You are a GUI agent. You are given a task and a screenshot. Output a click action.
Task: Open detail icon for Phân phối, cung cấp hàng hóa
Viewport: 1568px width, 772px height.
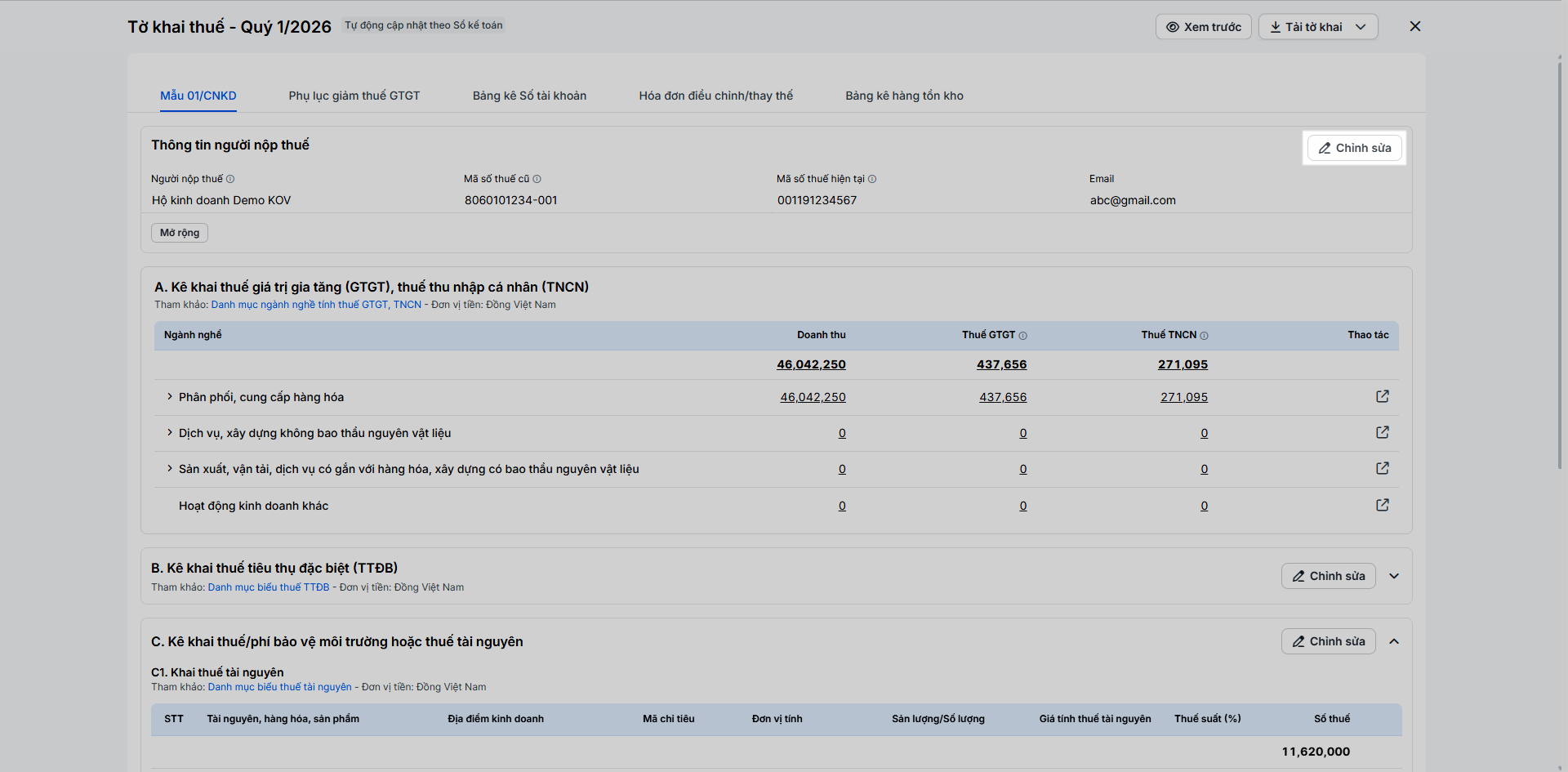pos(1382,396)
